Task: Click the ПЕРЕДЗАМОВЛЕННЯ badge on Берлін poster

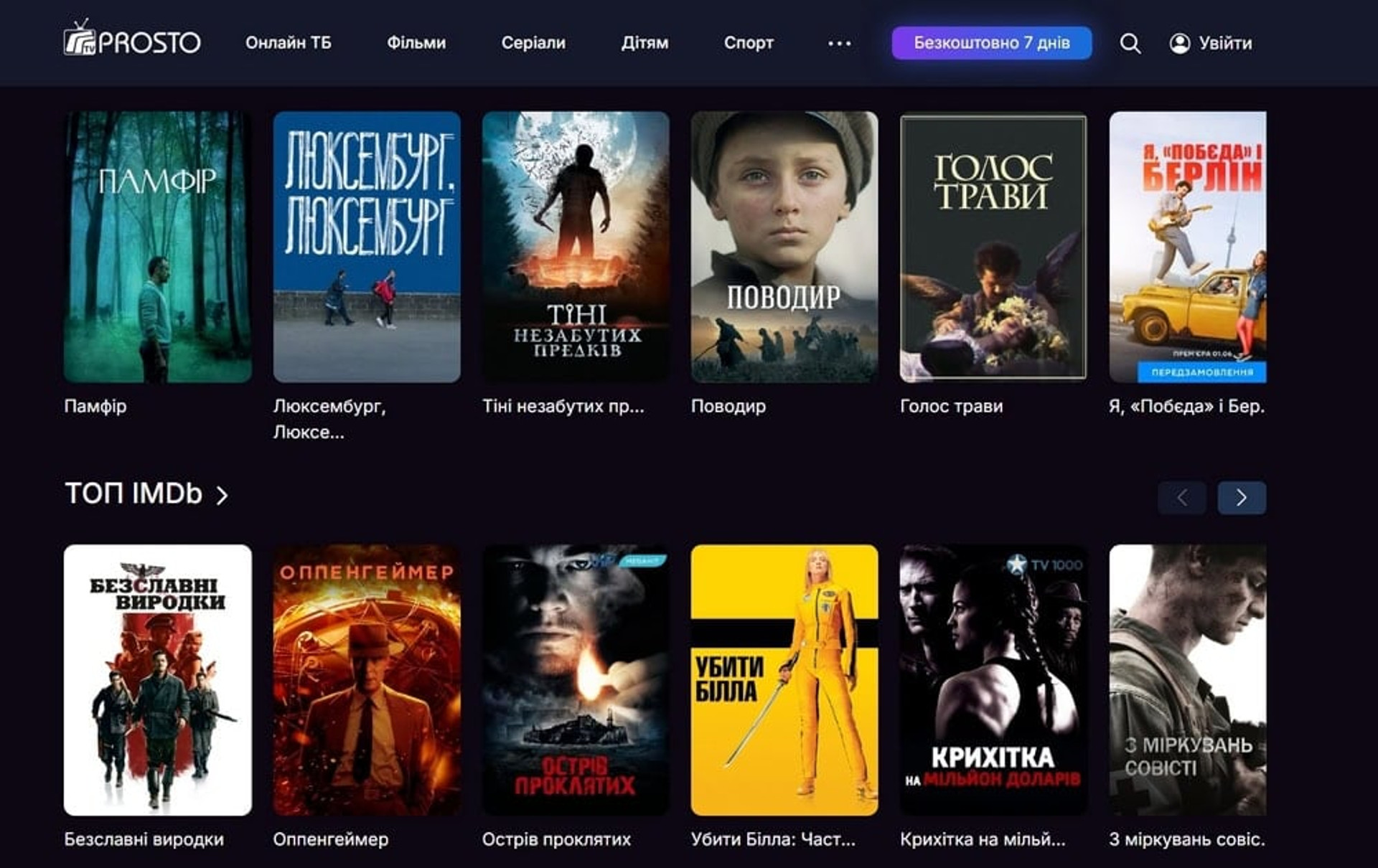Action: [1202, 372]
